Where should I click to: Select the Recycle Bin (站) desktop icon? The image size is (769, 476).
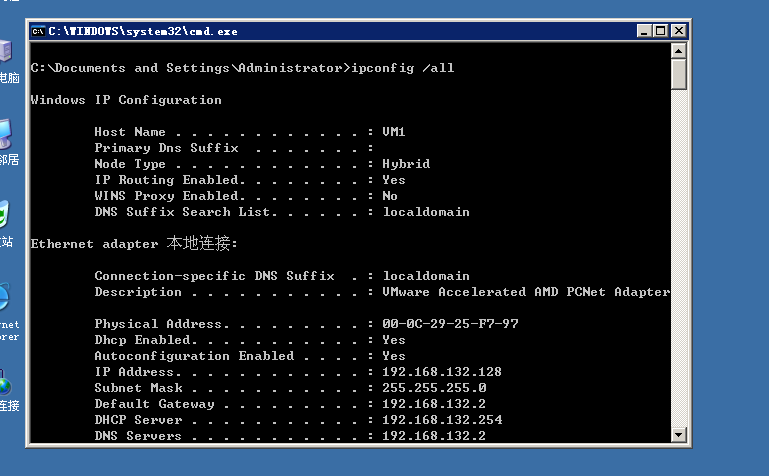click(x=5, y=220)
